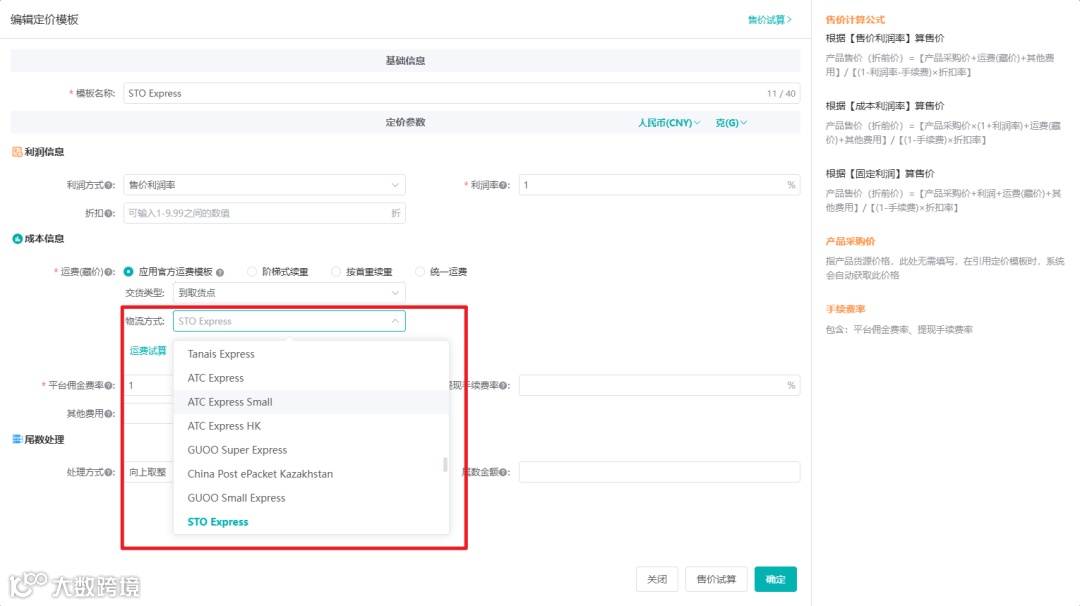Screen dimensions: 1080x606
Task: Click the bottom 售价试算 button
Action: (x=716, y=579)
